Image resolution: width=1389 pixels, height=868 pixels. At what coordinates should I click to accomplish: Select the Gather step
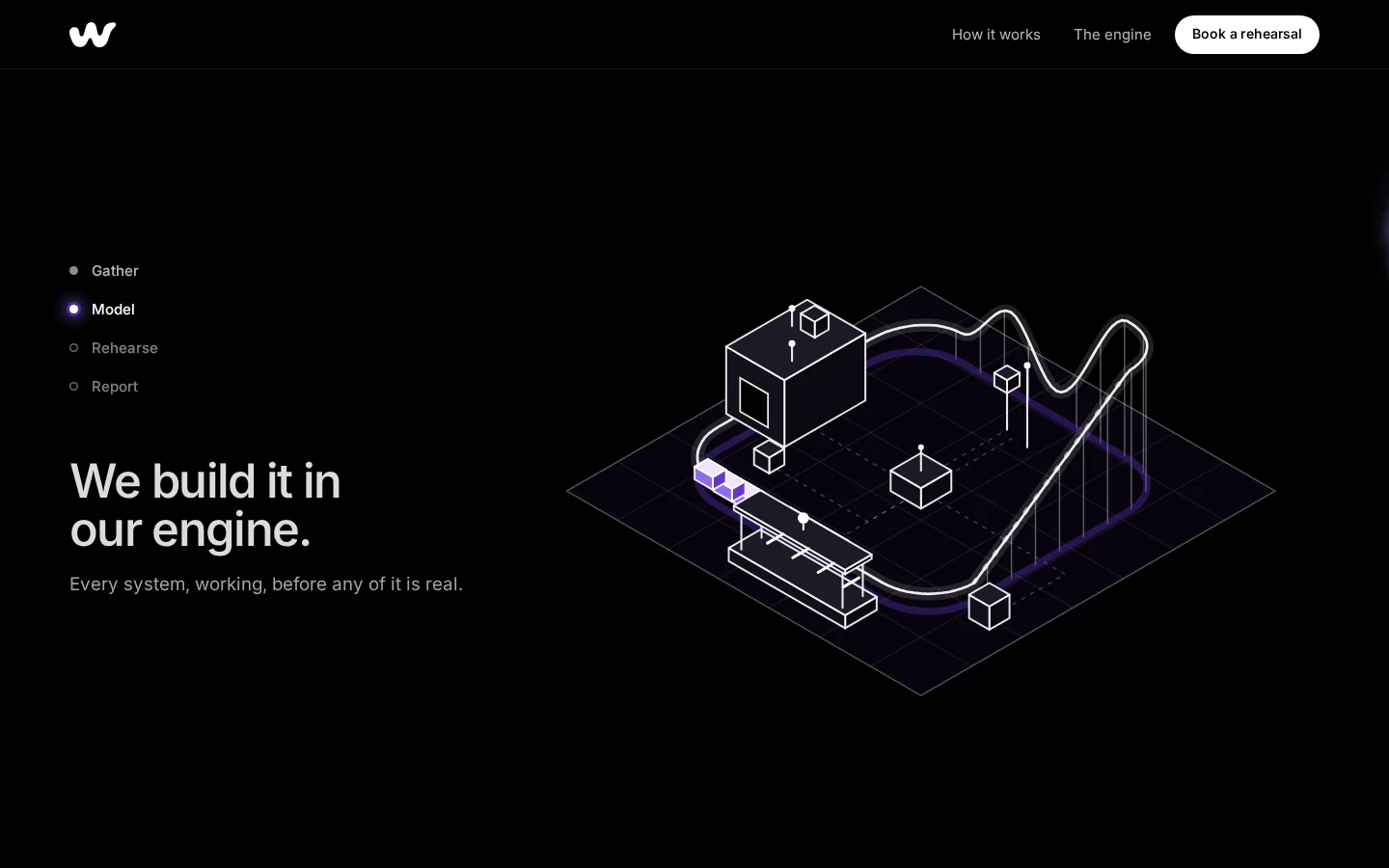coord(104,271)
